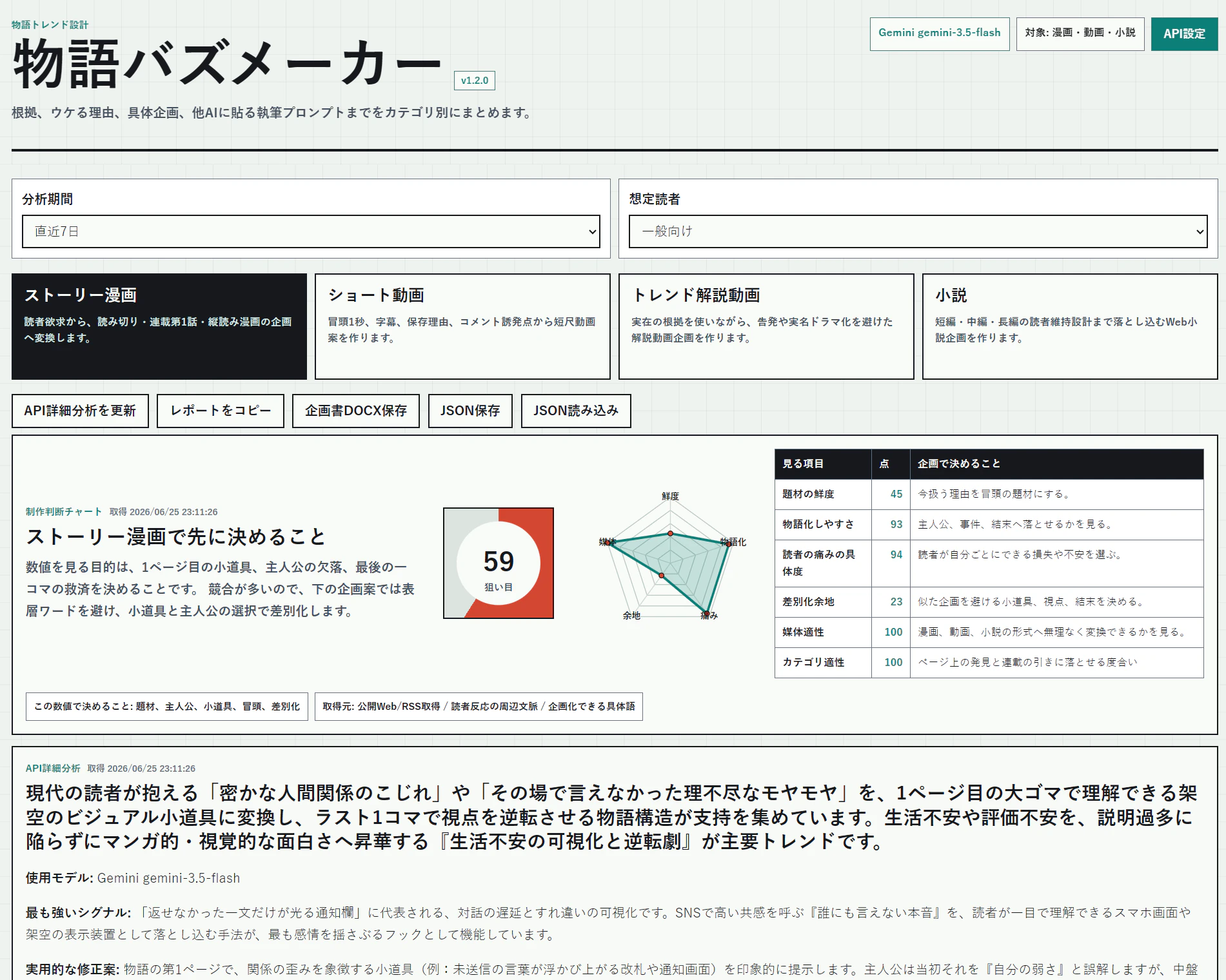This screenshot has height=980, width=1226.
Task: Click the 取得元: 公開Web/RSS取得 chip
Action: 479,707
